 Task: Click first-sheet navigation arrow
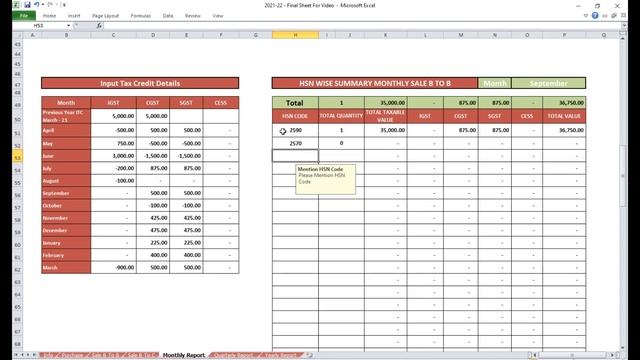pos(16,355)
